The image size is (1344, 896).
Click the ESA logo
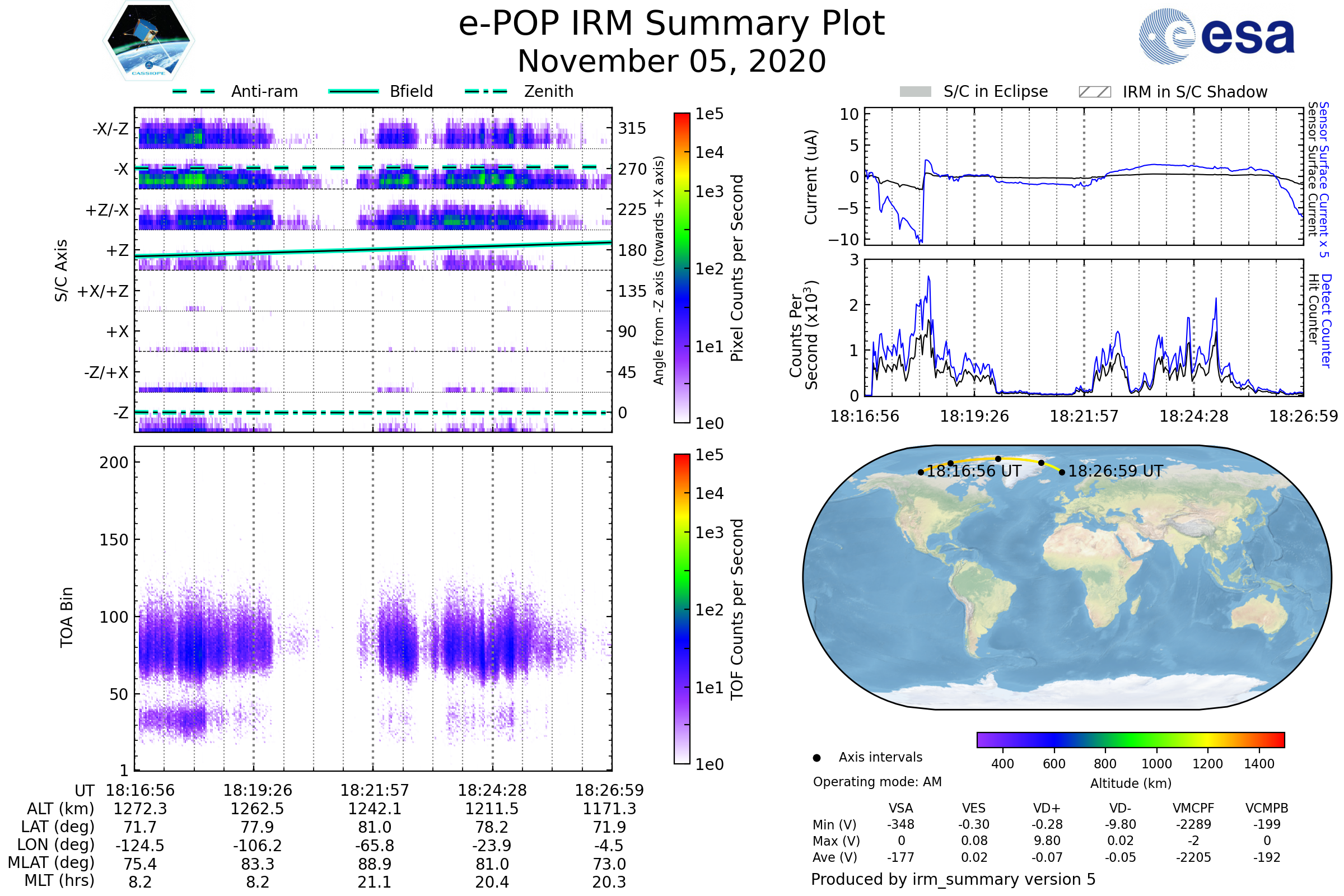pyautogui.click(x=1216, y=36)
